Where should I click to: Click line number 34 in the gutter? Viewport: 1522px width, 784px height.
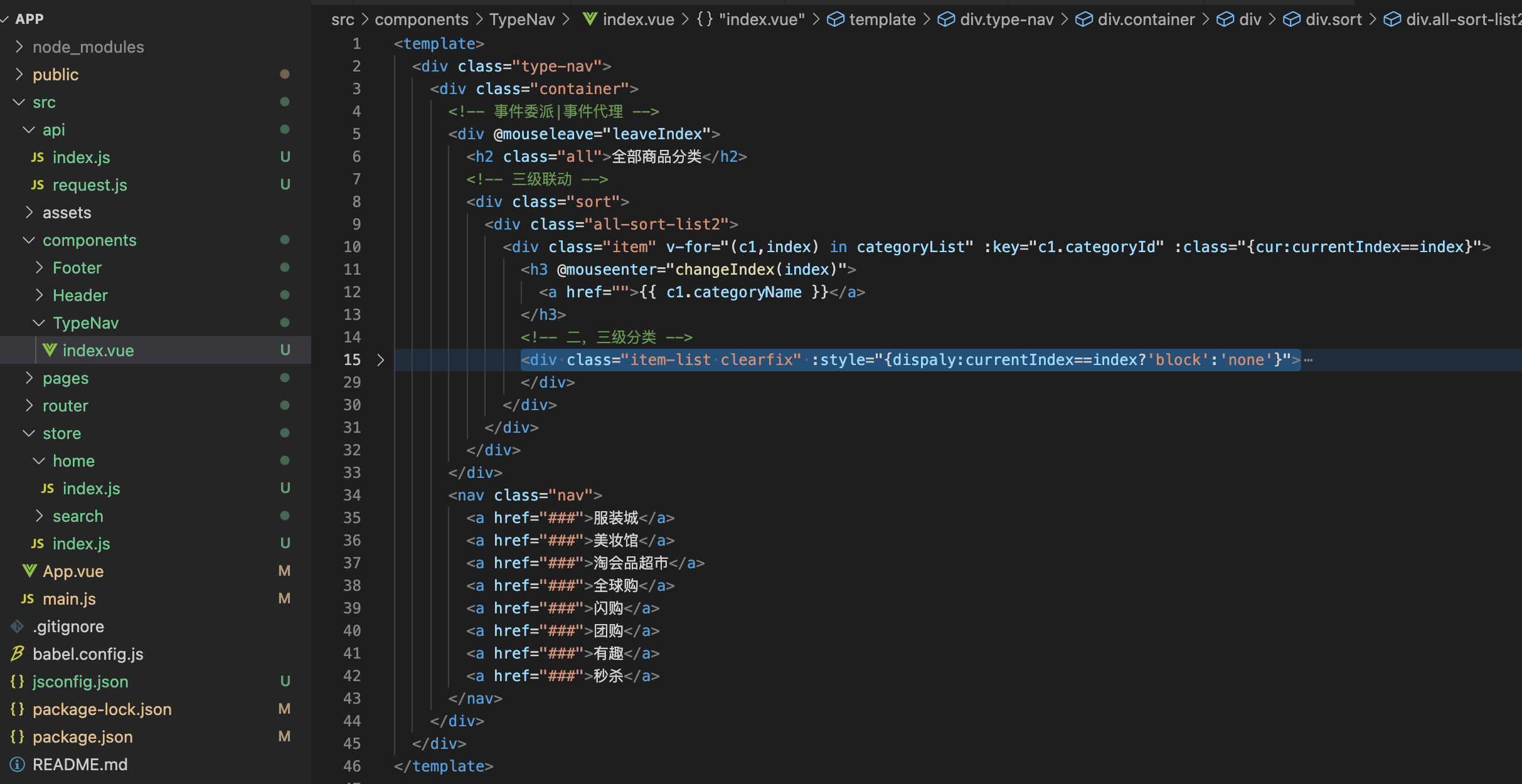[352, 495]
